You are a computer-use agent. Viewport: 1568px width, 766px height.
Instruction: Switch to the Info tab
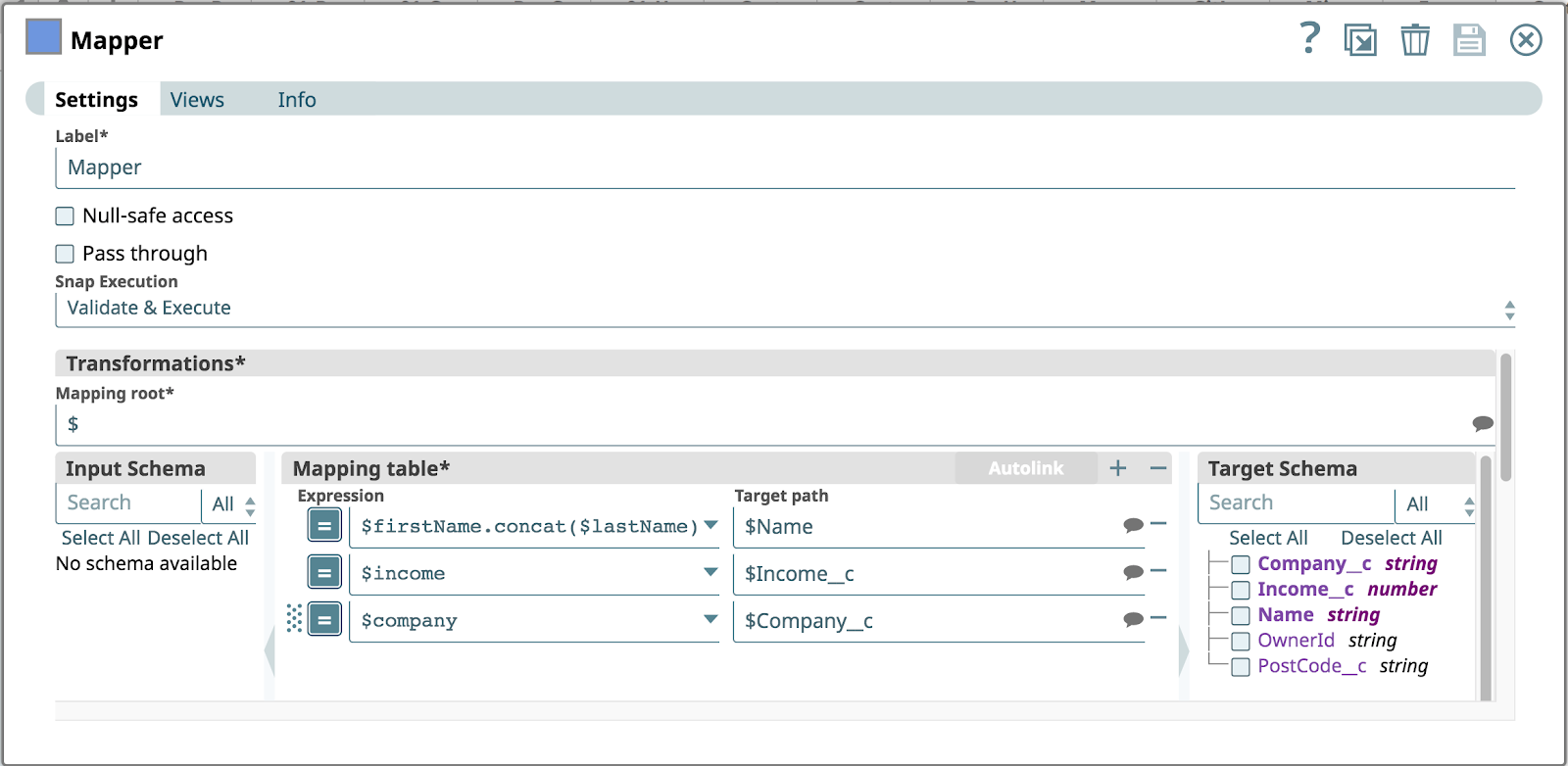click(296, 99)
